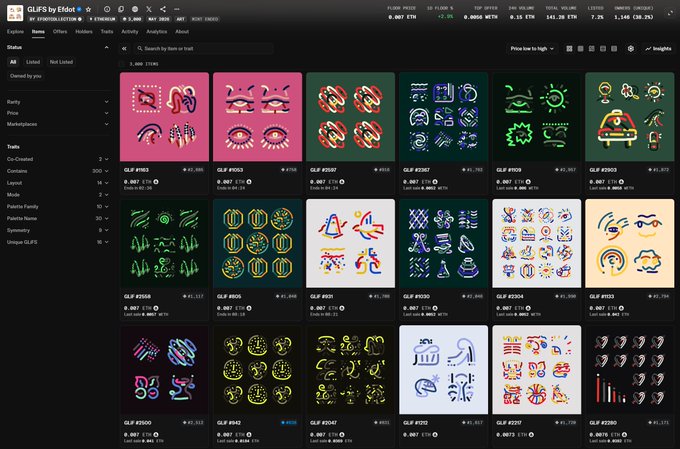
Task: Filter items by Not Listed status
Action: pyautogui.click(x=61, y=62)
